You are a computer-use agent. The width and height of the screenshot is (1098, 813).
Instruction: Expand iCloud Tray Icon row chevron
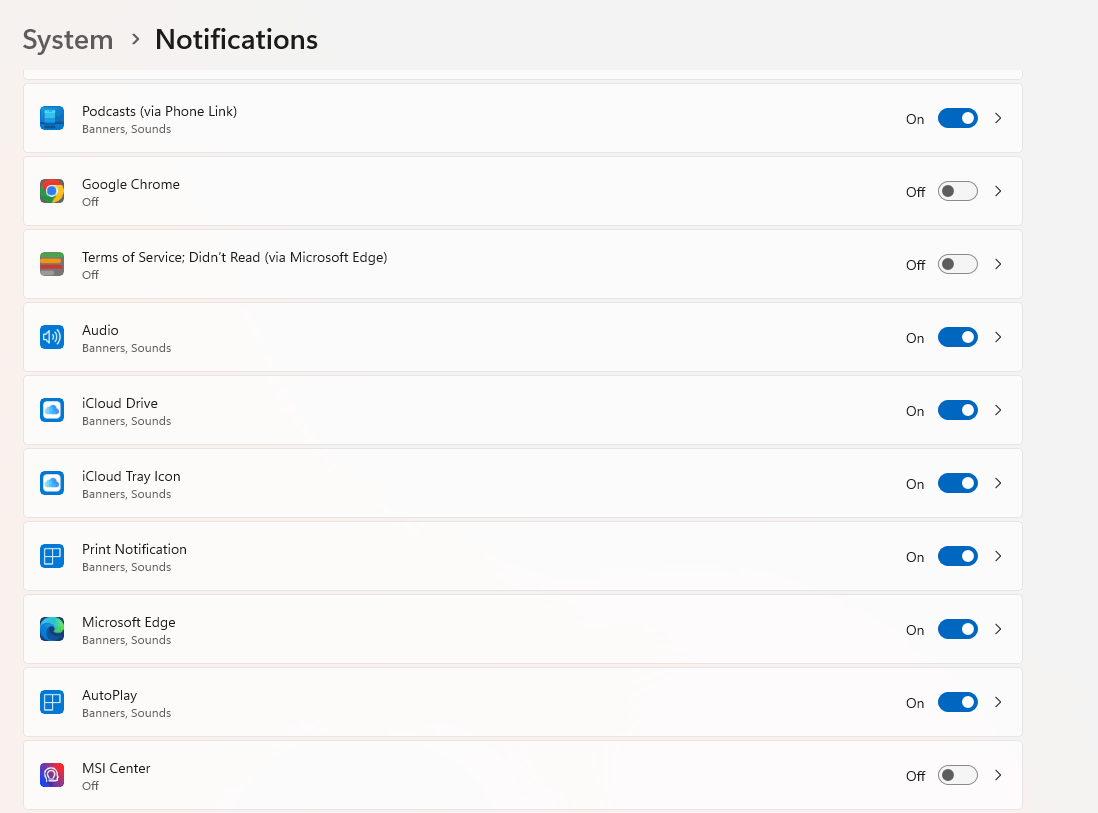pos(999,483)
